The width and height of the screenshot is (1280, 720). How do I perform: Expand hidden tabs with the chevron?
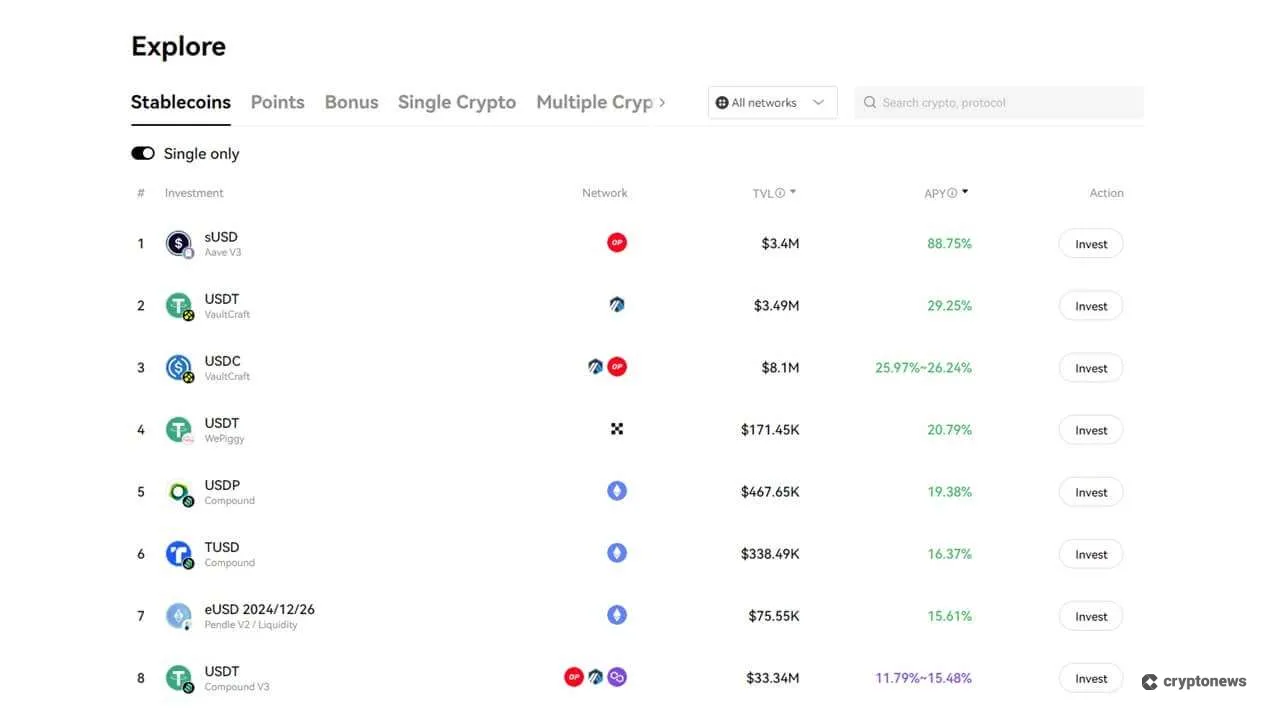[662, 102]
